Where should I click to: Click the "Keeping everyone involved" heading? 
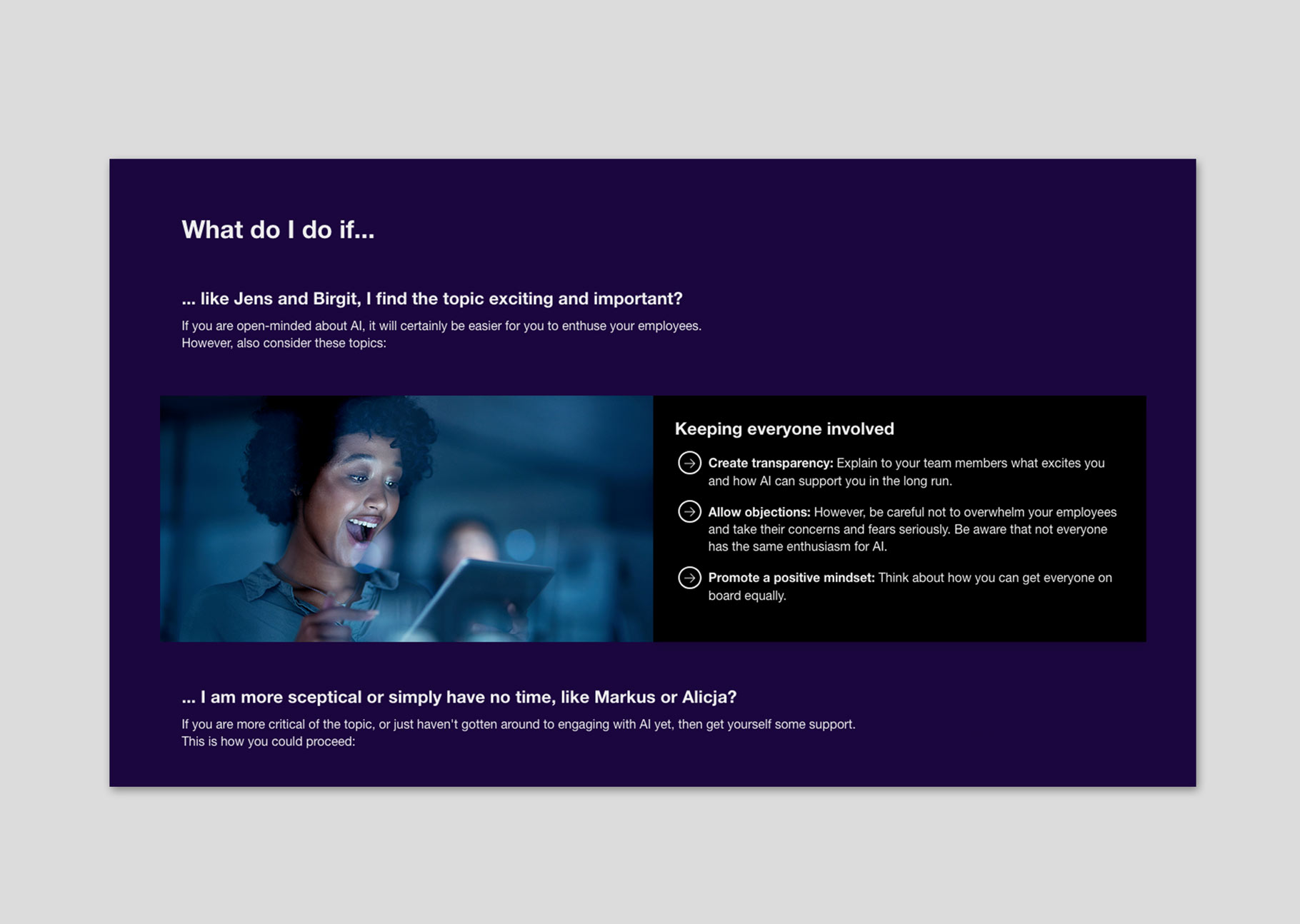click(784, 428)
